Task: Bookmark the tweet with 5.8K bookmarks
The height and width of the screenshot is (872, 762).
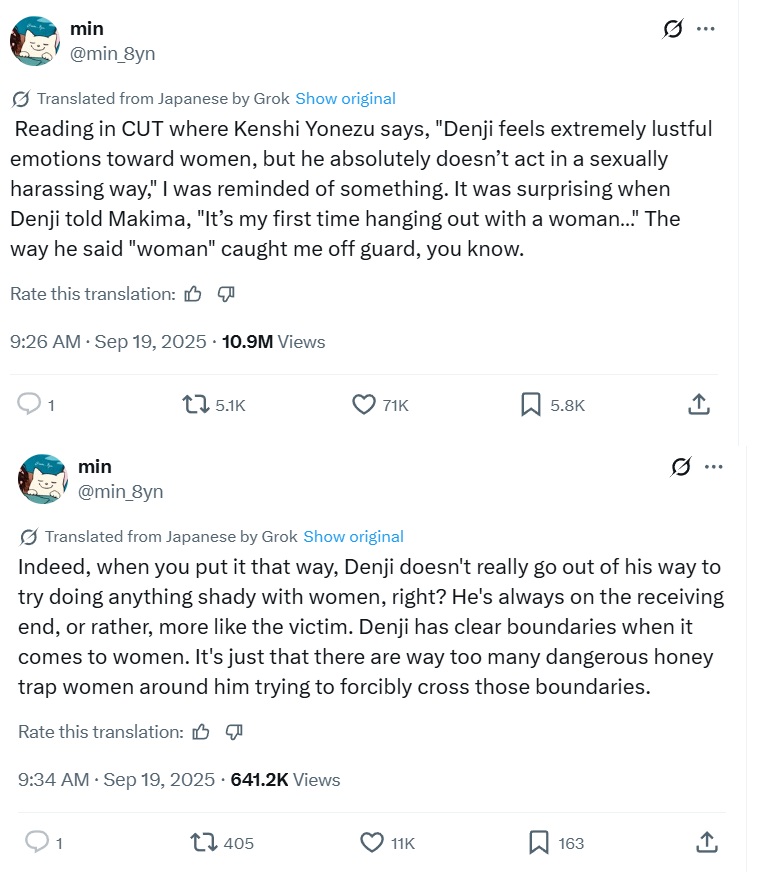Action: pyautogui.click(x=530, y=404)
